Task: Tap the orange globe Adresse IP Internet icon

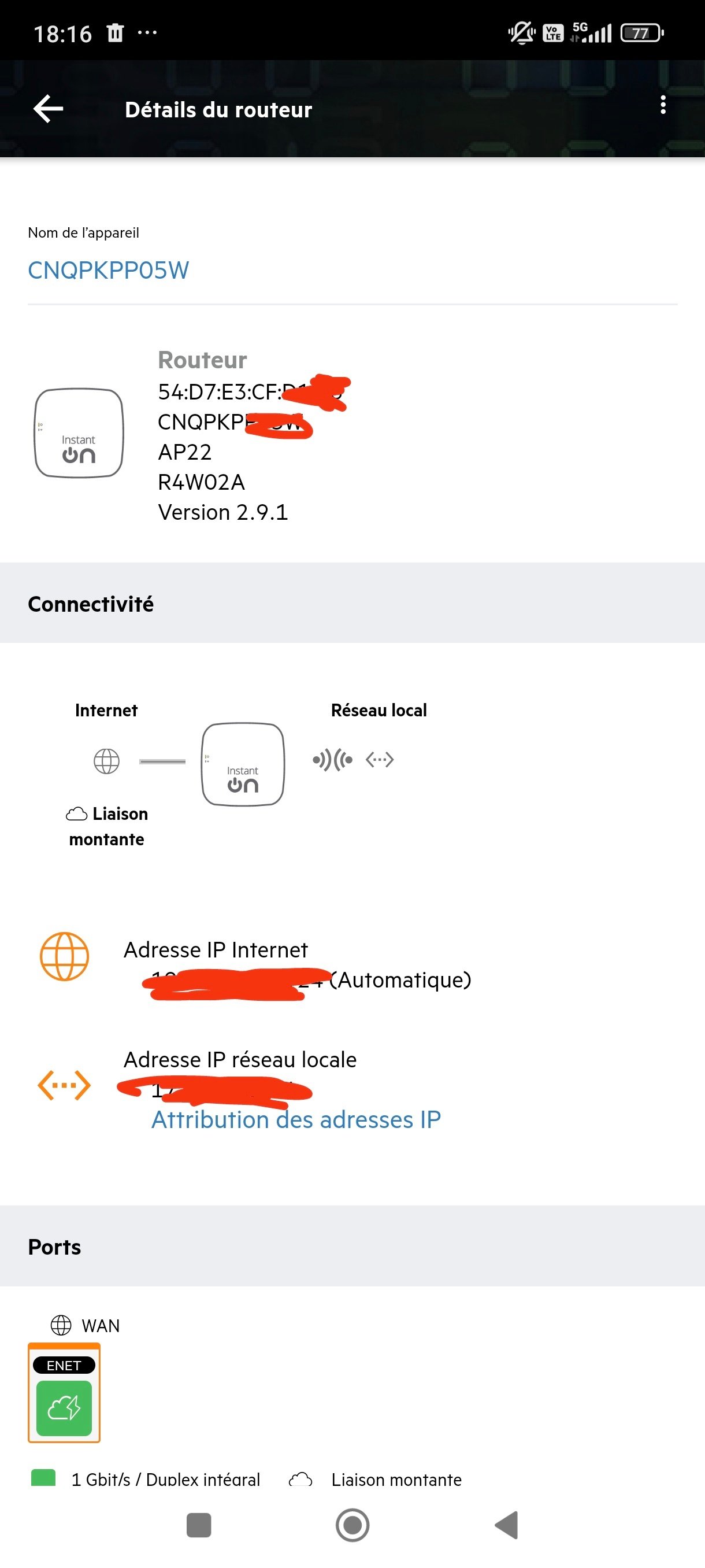Action: point(65,956)
